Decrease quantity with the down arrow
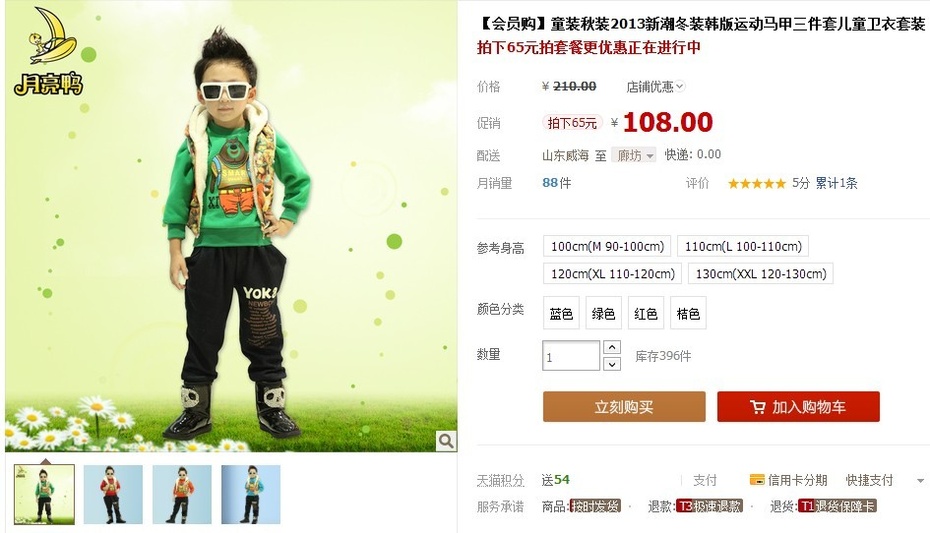Viewport: 930px width, 533px height. [612, 363]
